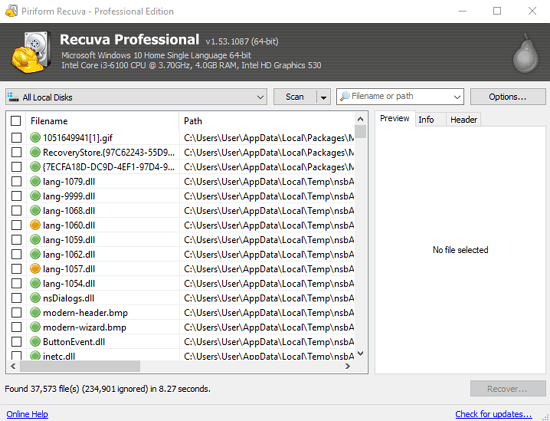Select the lang-1059.dll file row
This screenshot has height=421, width=550.
pos(181,240)
